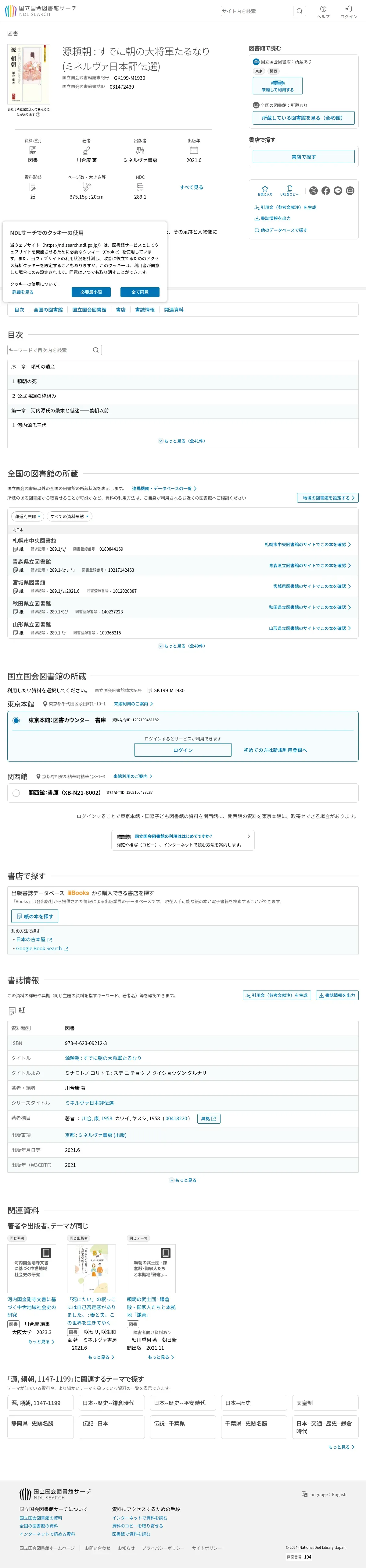Select 関西館 書庫 radio button

[16, 793]
